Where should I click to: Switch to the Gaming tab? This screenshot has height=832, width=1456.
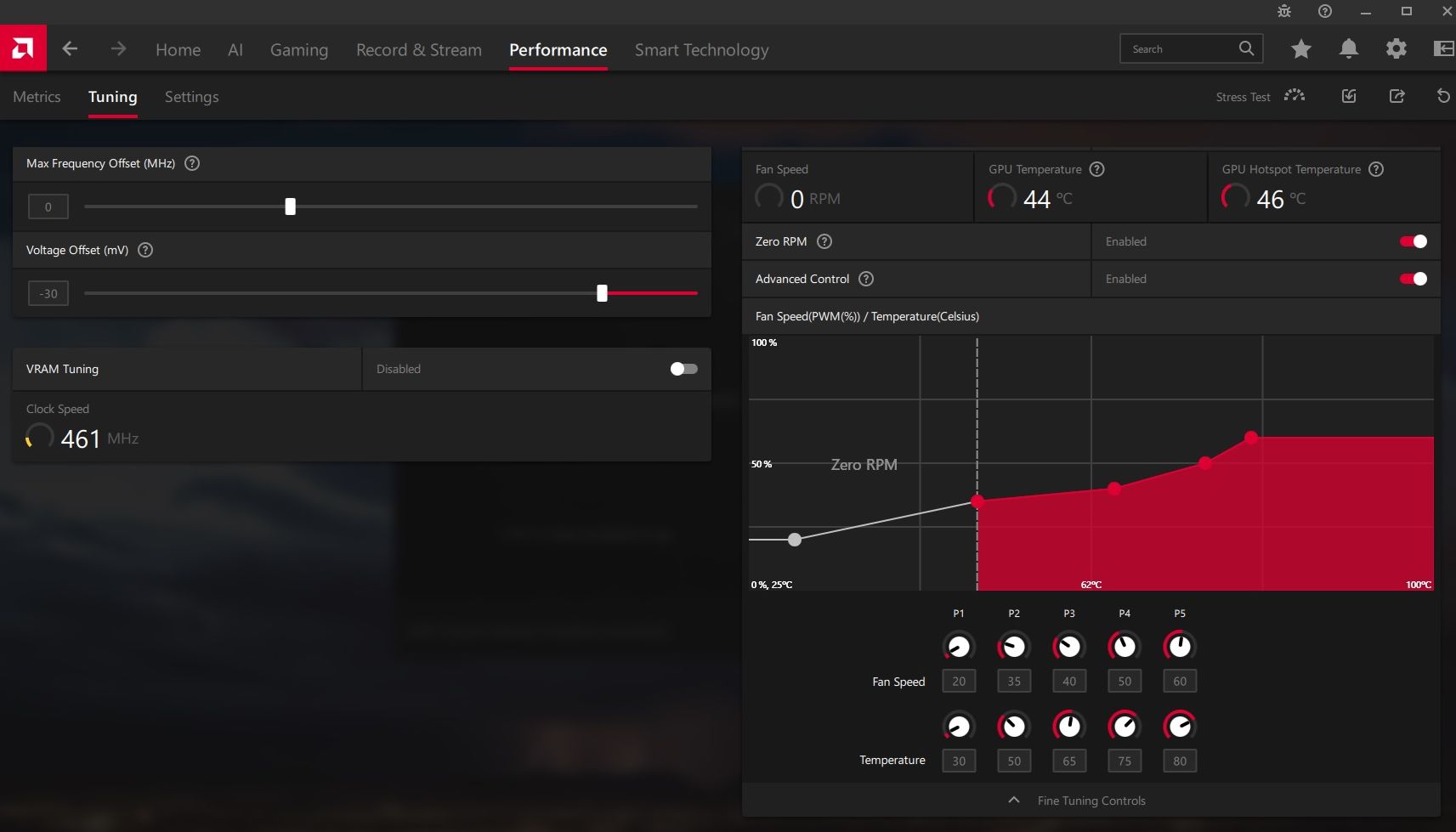(x=298, y=50)
